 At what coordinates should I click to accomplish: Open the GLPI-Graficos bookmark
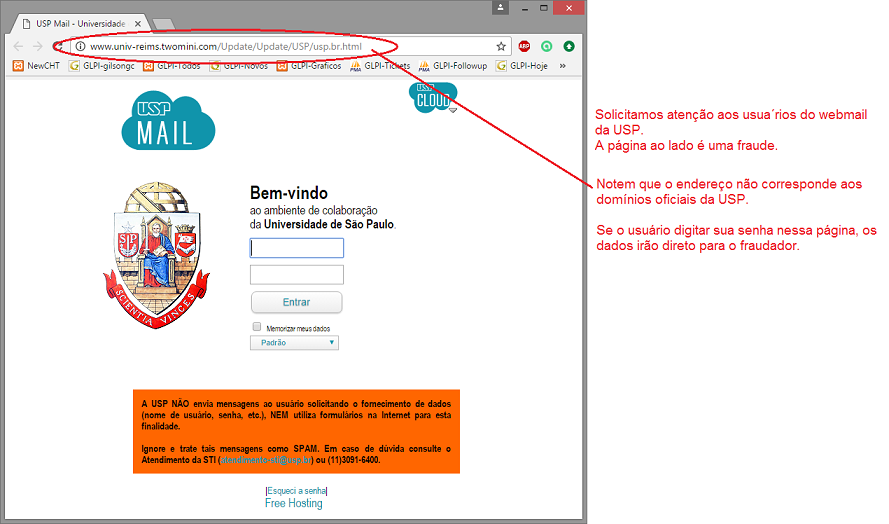tap(309, 66)
